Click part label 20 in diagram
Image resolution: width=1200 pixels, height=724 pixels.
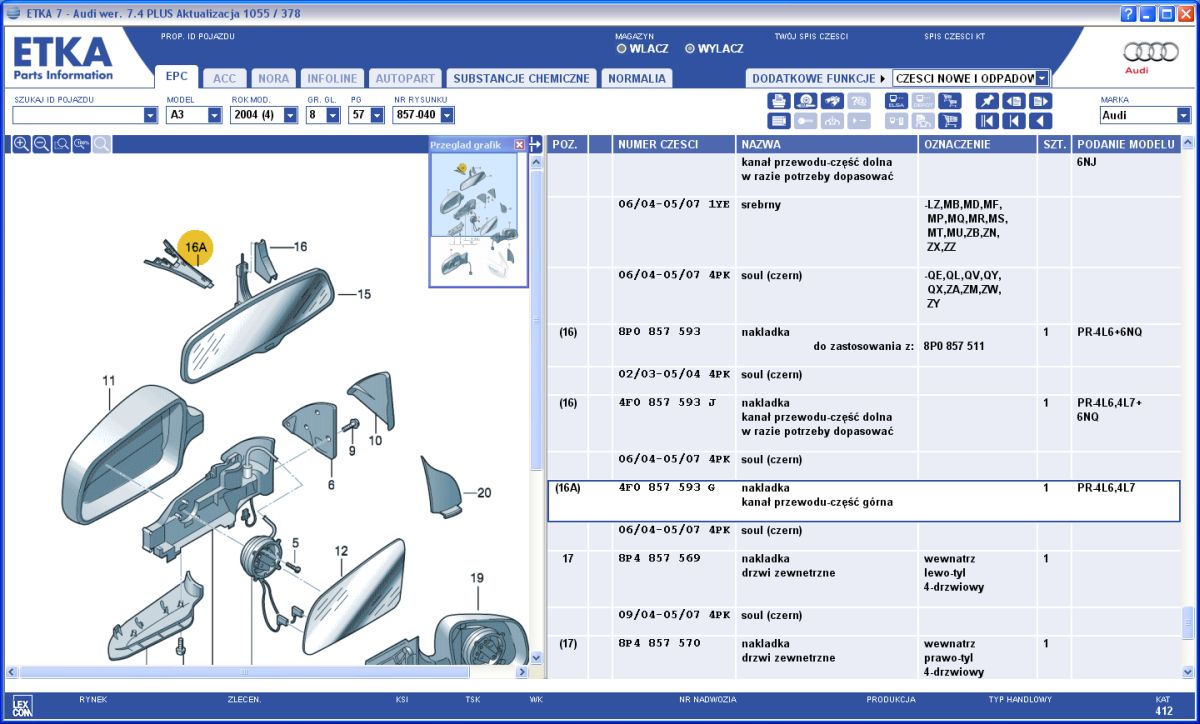484,492
